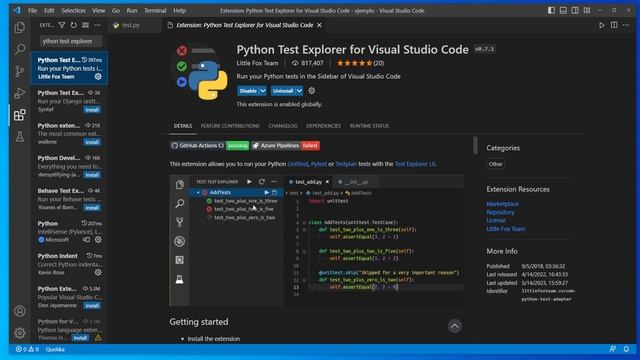The height and width of the screenshot is (360, 640).
Task: Open the Uninstall dropdown arrow
Action: 299,91
